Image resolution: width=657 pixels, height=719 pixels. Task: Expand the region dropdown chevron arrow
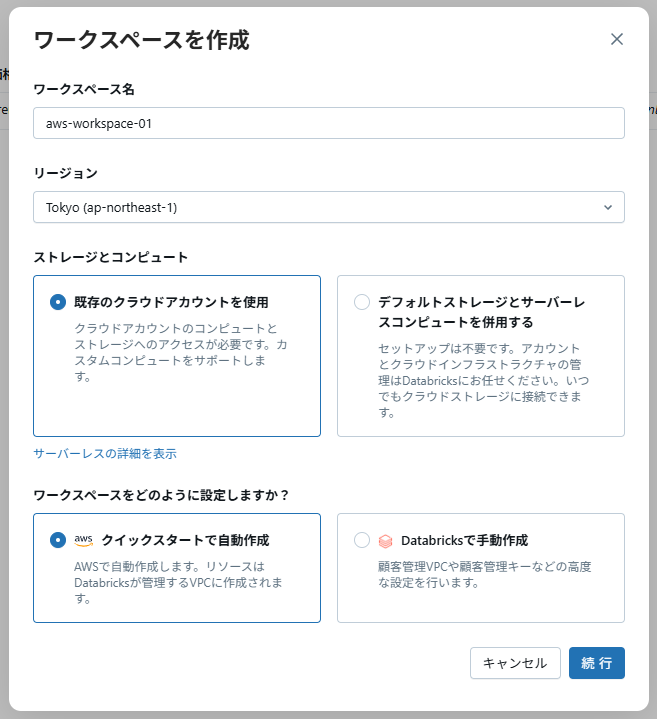(x=608, y=207)
